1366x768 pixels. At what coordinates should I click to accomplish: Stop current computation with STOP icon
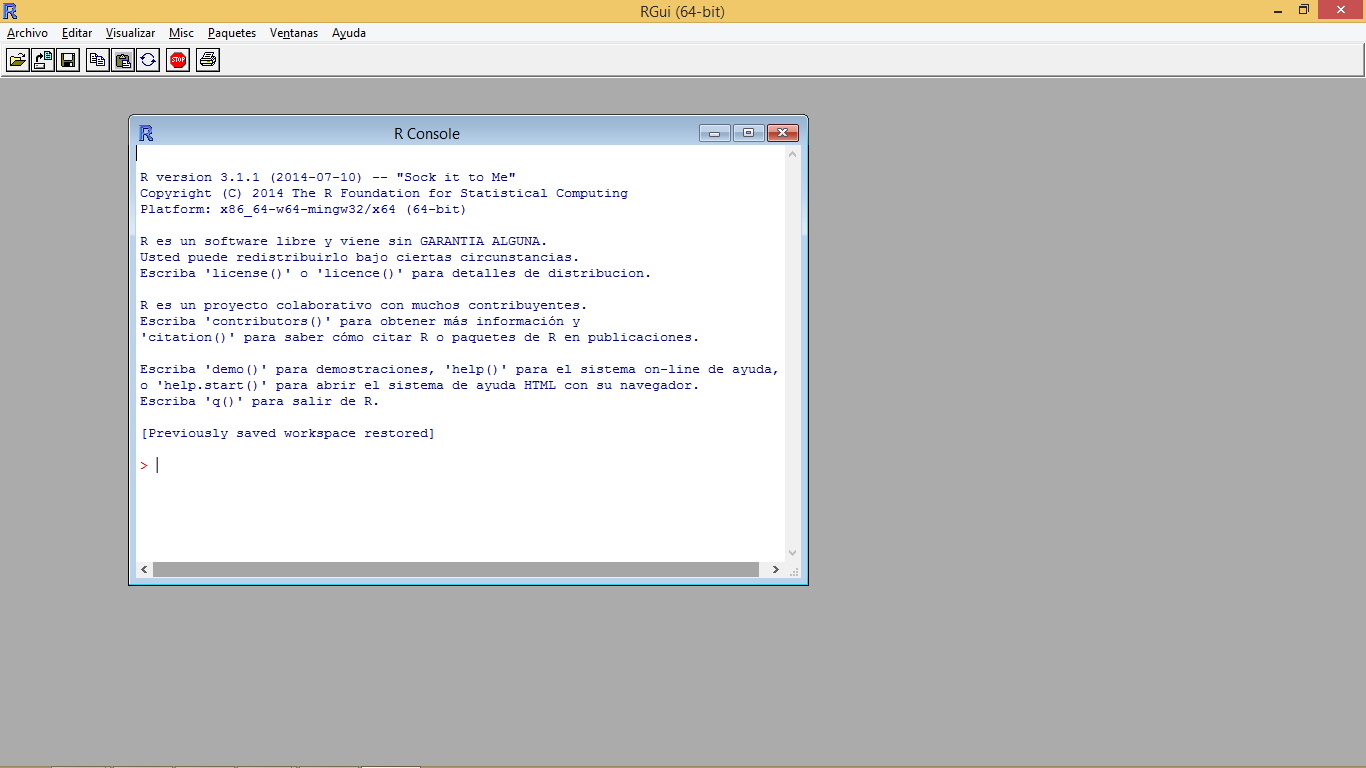178,60
